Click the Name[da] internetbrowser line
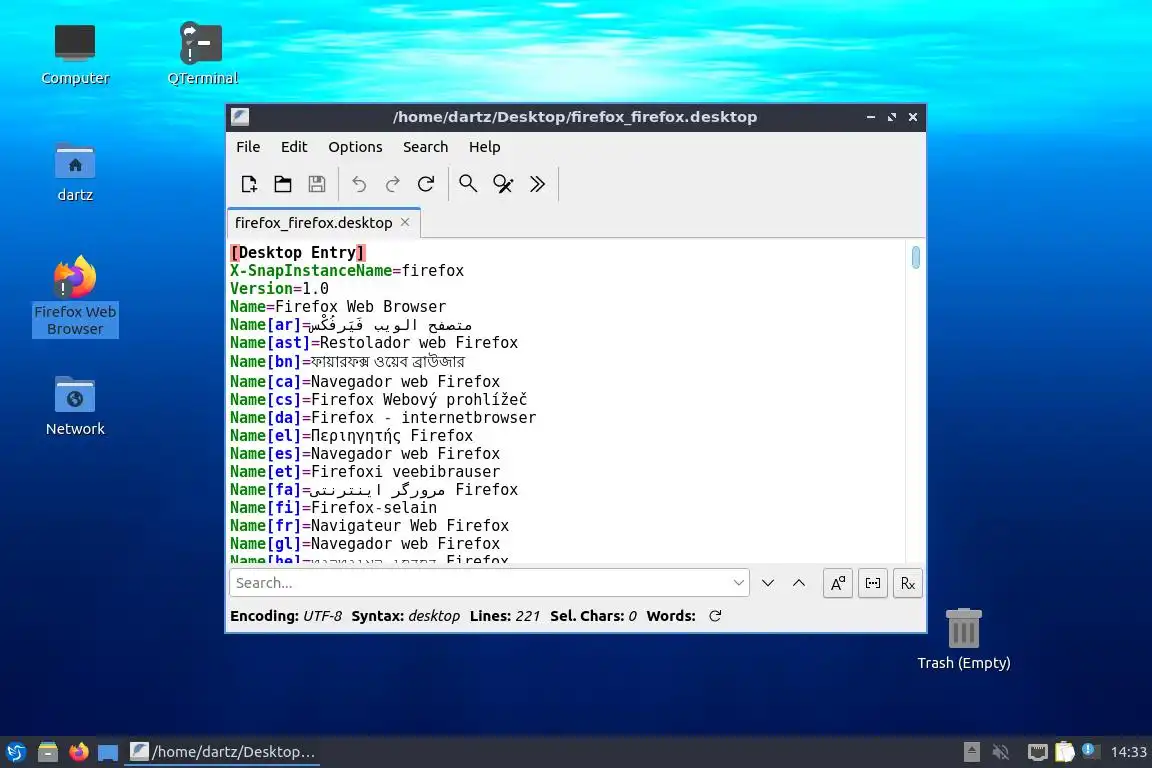This screenshot has height=768, width=1152. coord(383,417)
